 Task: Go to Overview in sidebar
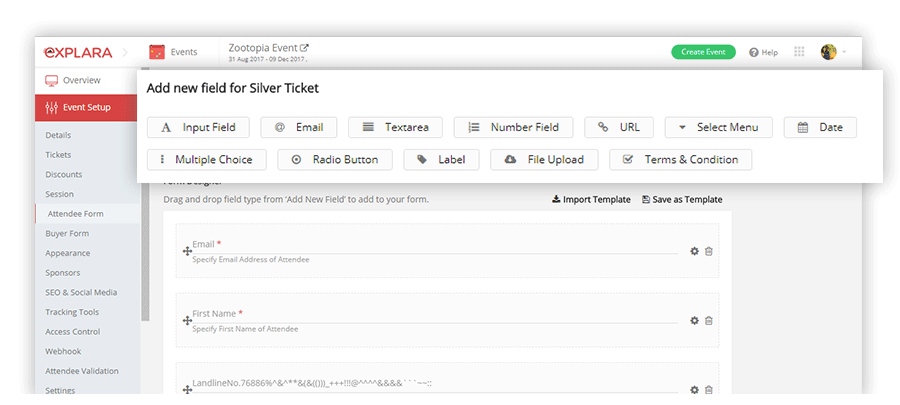[x=86, y=80]
